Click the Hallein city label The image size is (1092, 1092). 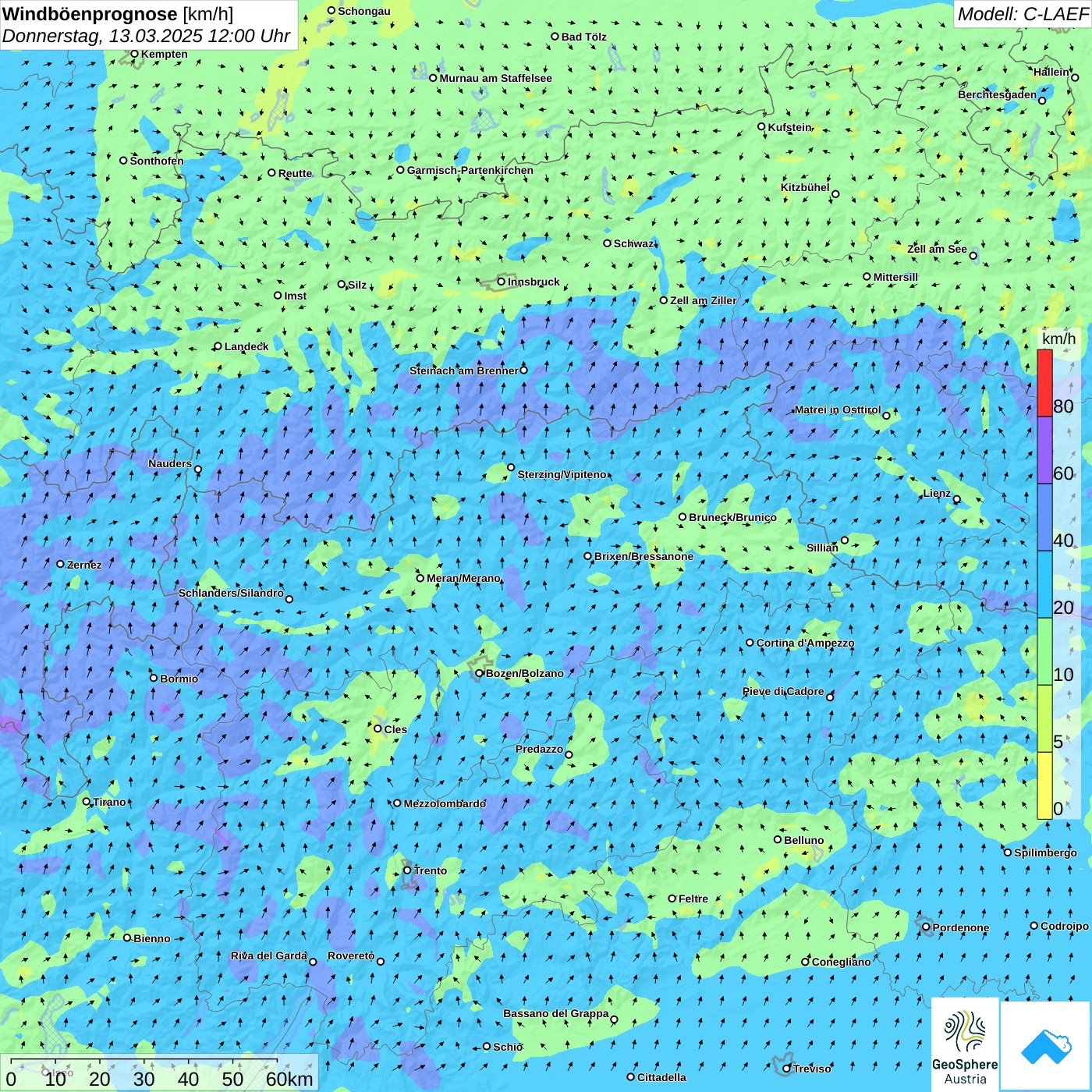1051,72
